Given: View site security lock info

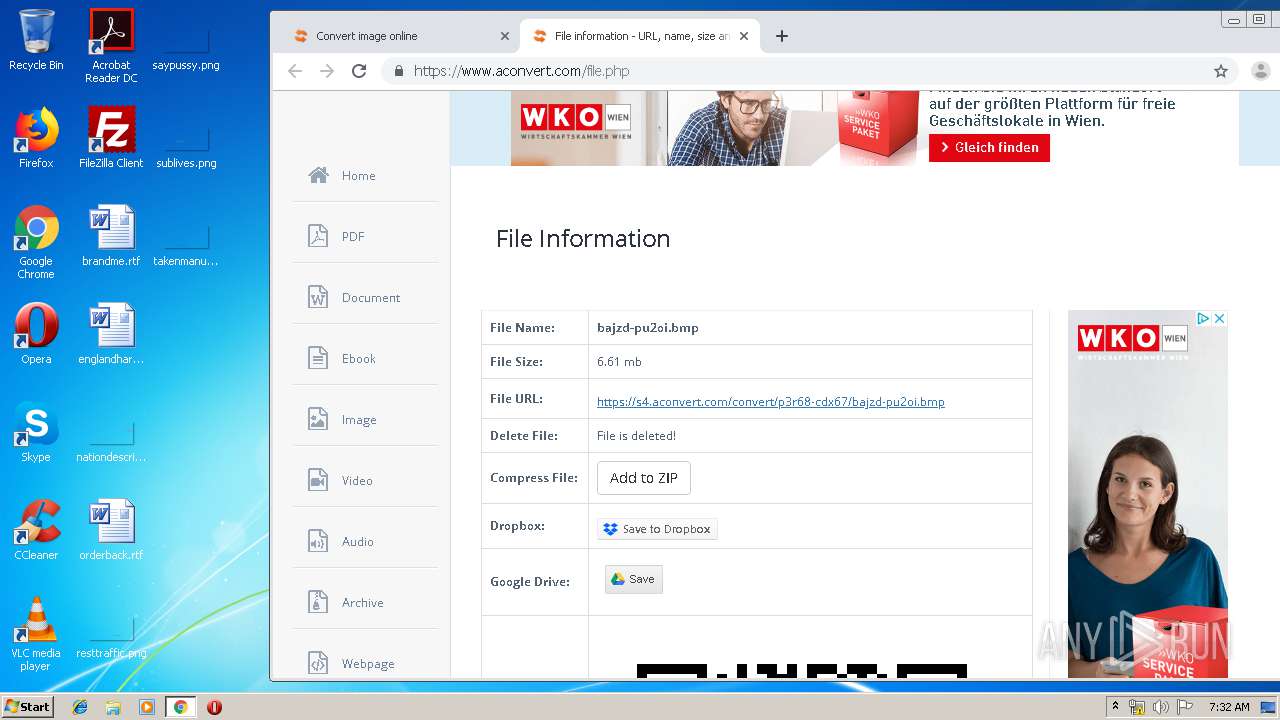Looking at the screenshot, I should (x=399, y=71).
